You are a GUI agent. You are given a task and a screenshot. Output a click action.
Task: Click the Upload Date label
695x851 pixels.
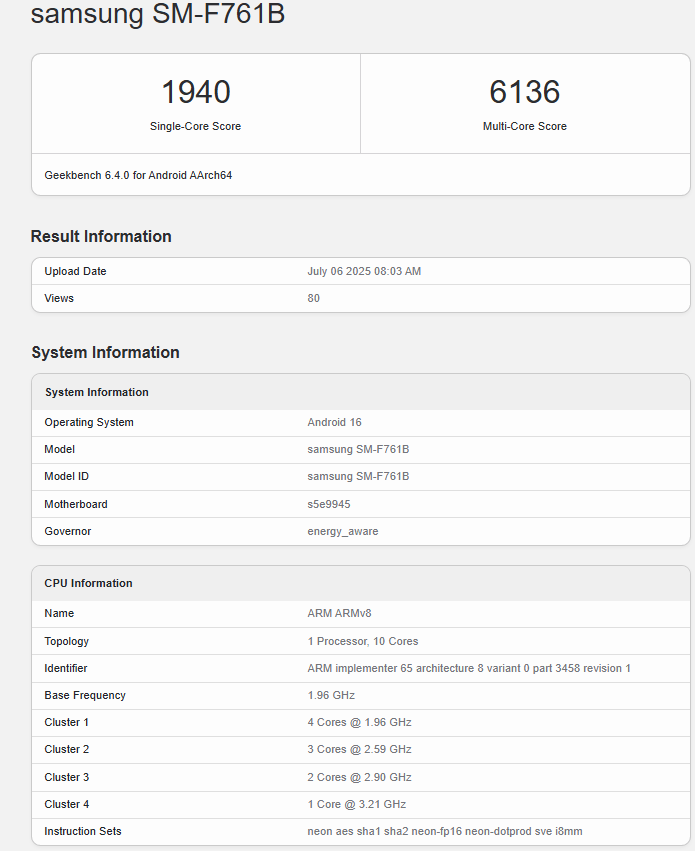75,271
